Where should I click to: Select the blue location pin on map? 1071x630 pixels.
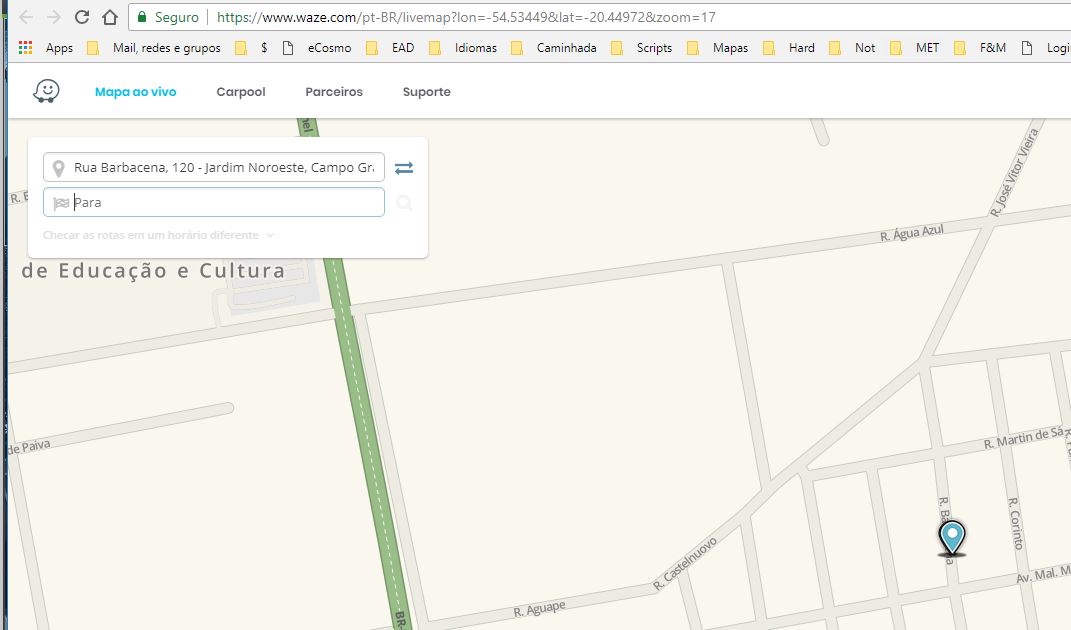951,538
